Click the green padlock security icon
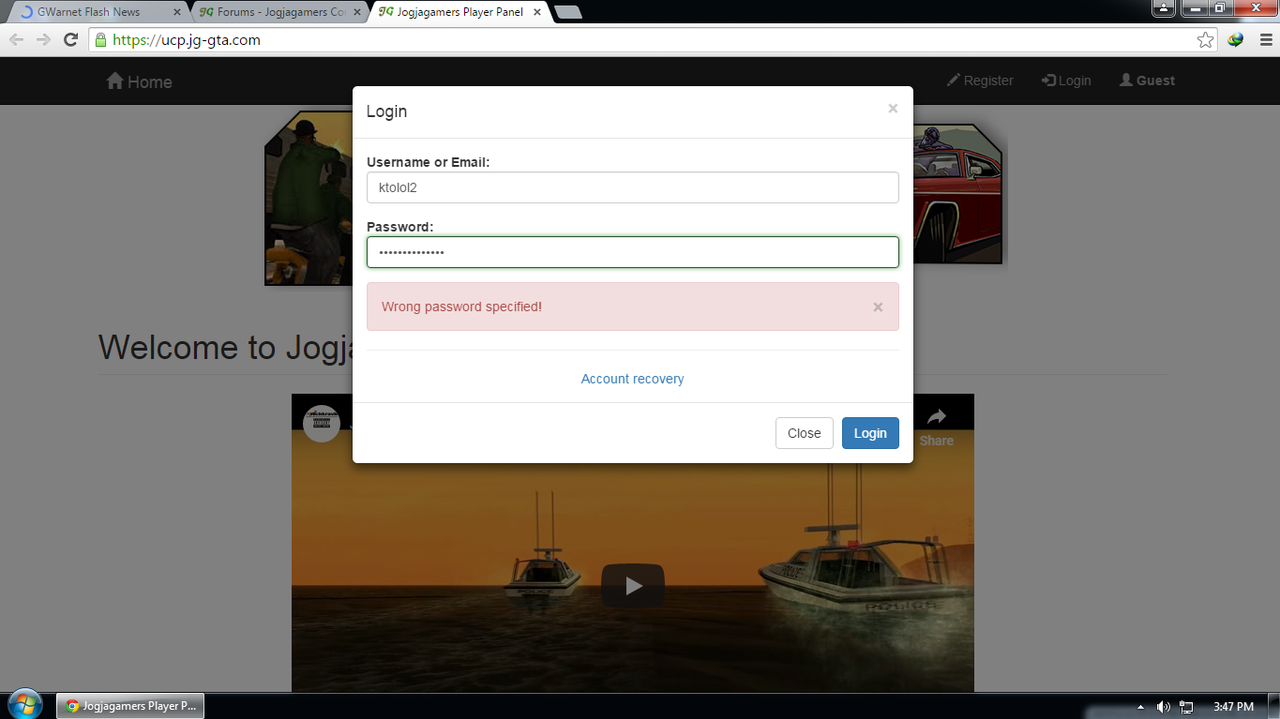 click(99, 40)
